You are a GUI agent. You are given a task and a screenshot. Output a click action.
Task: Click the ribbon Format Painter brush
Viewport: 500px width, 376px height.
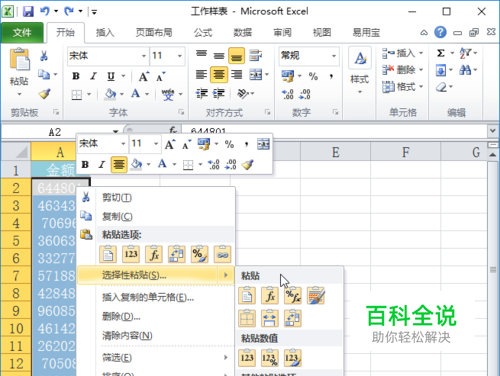(44, 94)
